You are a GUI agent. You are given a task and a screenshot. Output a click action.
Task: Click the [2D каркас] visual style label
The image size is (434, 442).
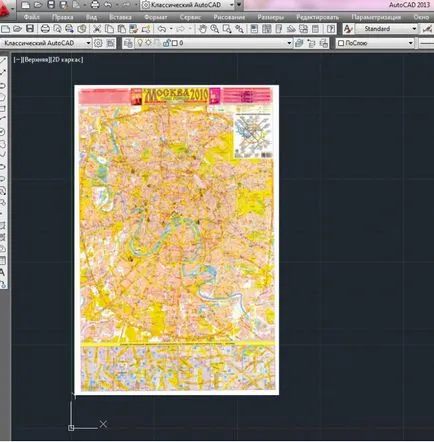click(x=67, y=60)
